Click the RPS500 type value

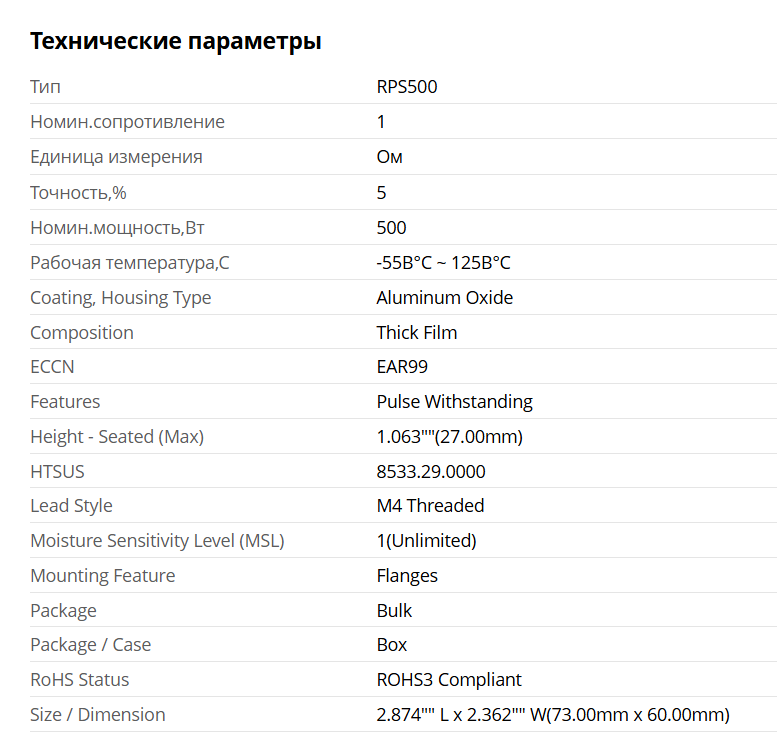(407, 87)
